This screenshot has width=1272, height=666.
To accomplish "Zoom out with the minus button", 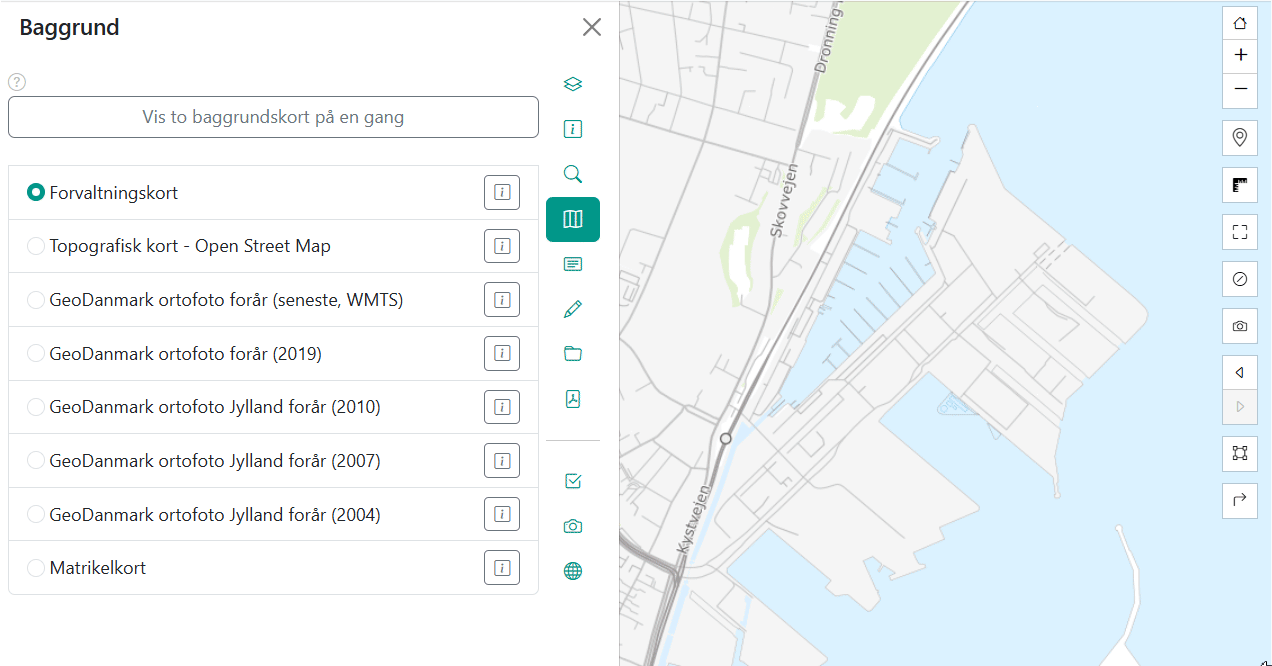I will (x=1240, y=89).
